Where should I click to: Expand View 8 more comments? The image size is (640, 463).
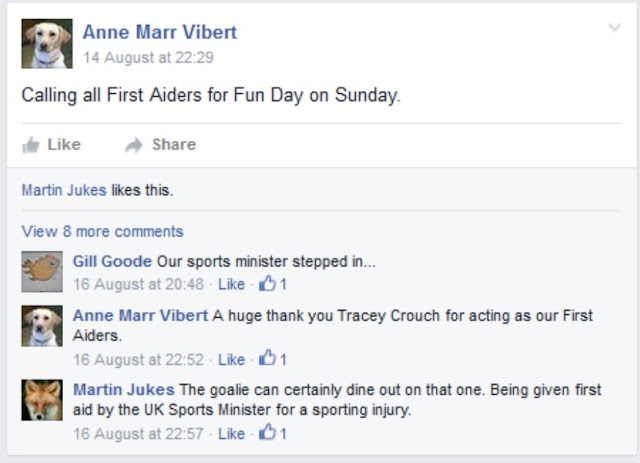tap(102, 232)
